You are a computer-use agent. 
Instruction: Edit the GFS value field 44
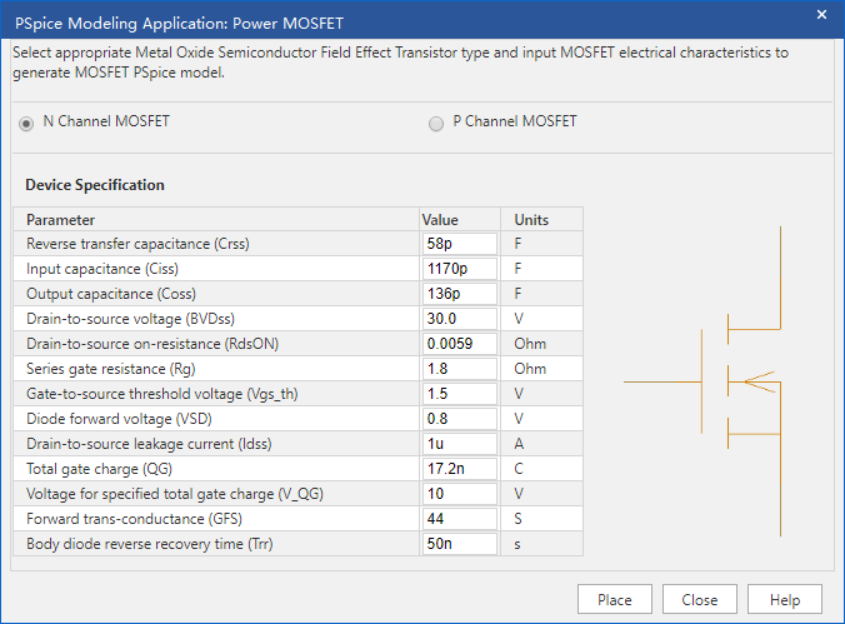coord(460,518)
